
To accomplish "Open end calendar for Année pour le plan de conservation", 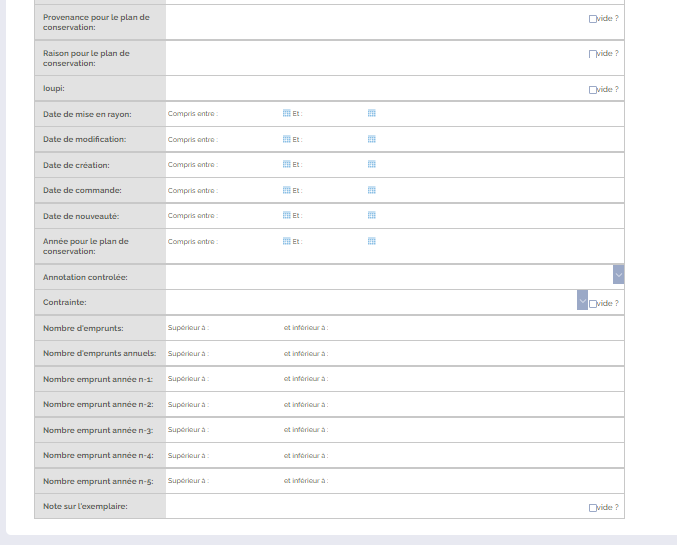I will 372,241.
